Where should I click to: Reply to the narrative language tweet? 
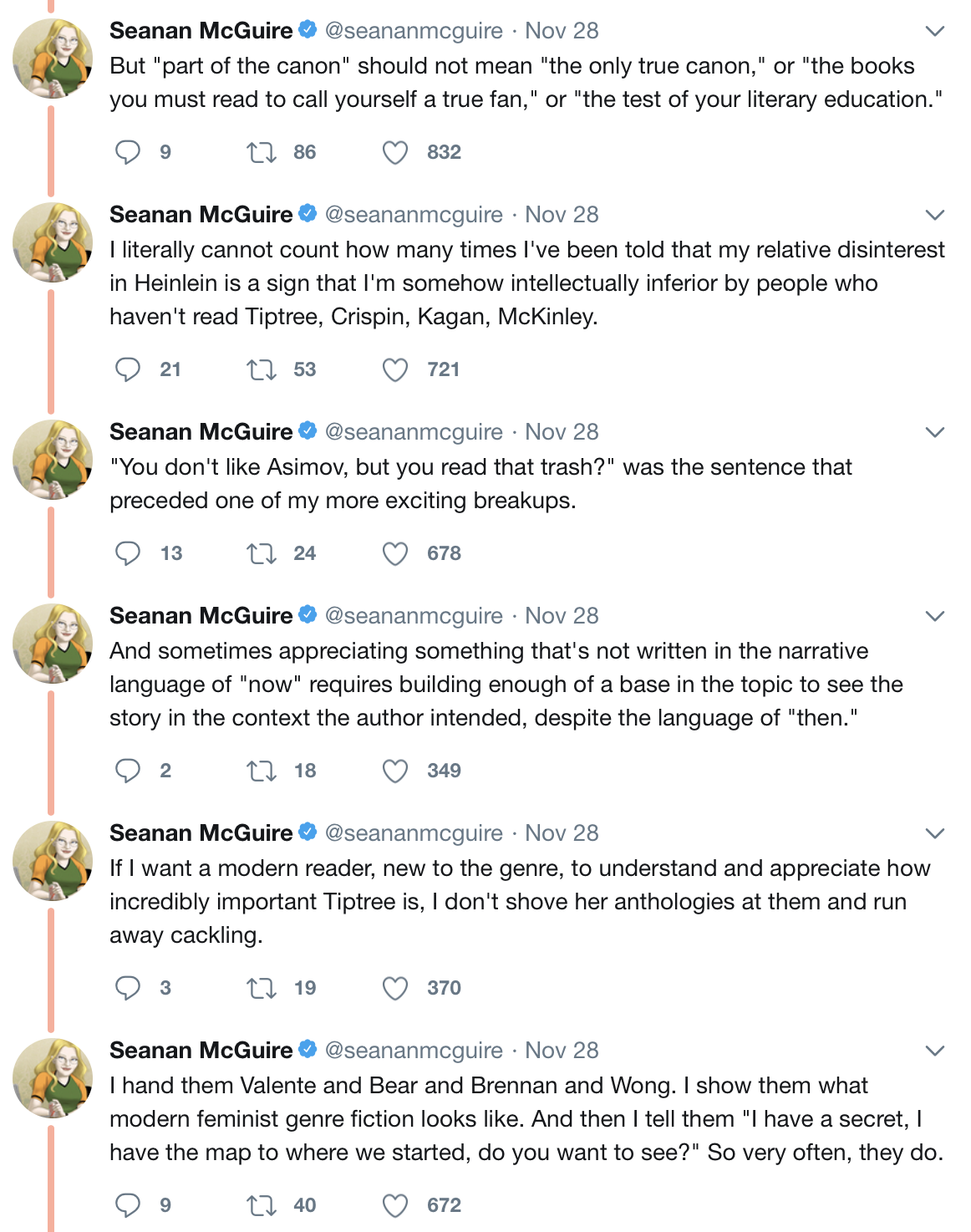(x=128, y=771)
